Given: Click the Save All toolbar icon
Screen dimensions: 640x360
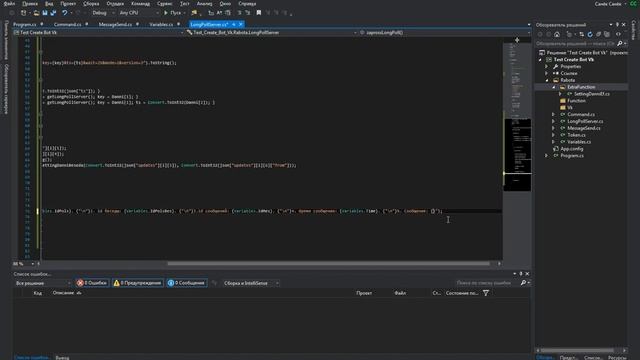Looking at the screenshot, I should click(53, 13).
